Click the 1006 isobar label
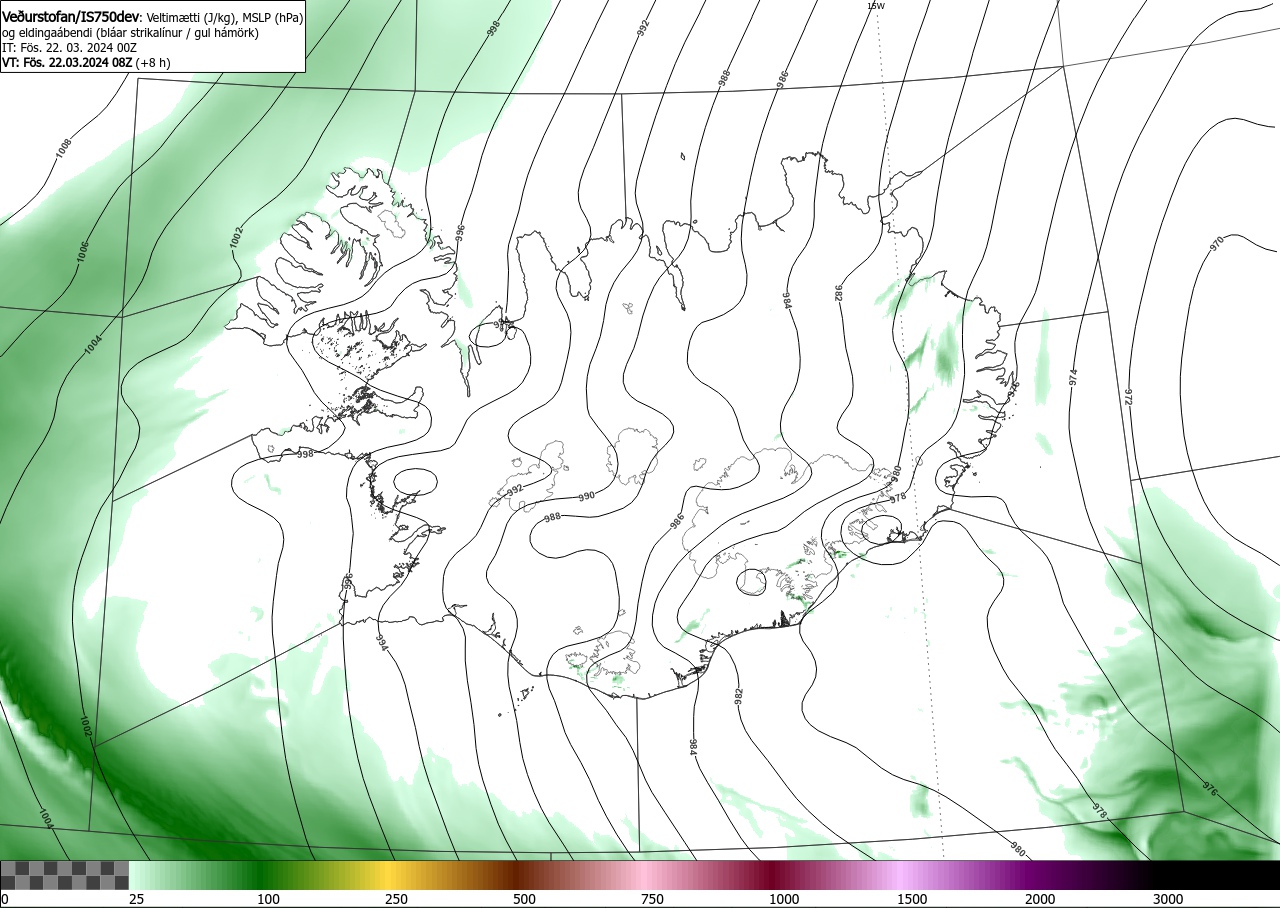The width and height of the screenshot is (1280, 908). (x=83, y=252)
